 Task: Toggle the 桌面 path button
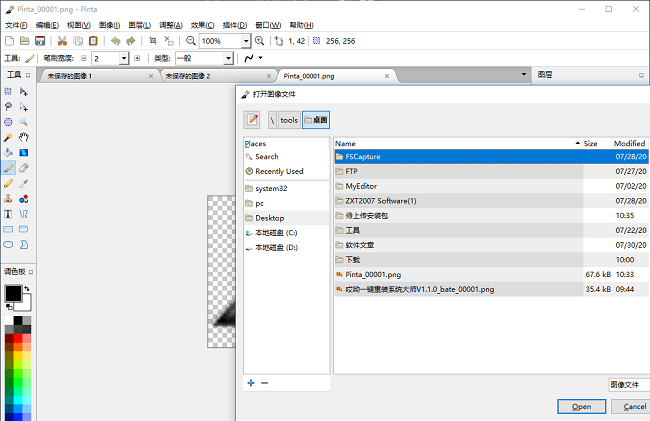[x=315, y=120]
